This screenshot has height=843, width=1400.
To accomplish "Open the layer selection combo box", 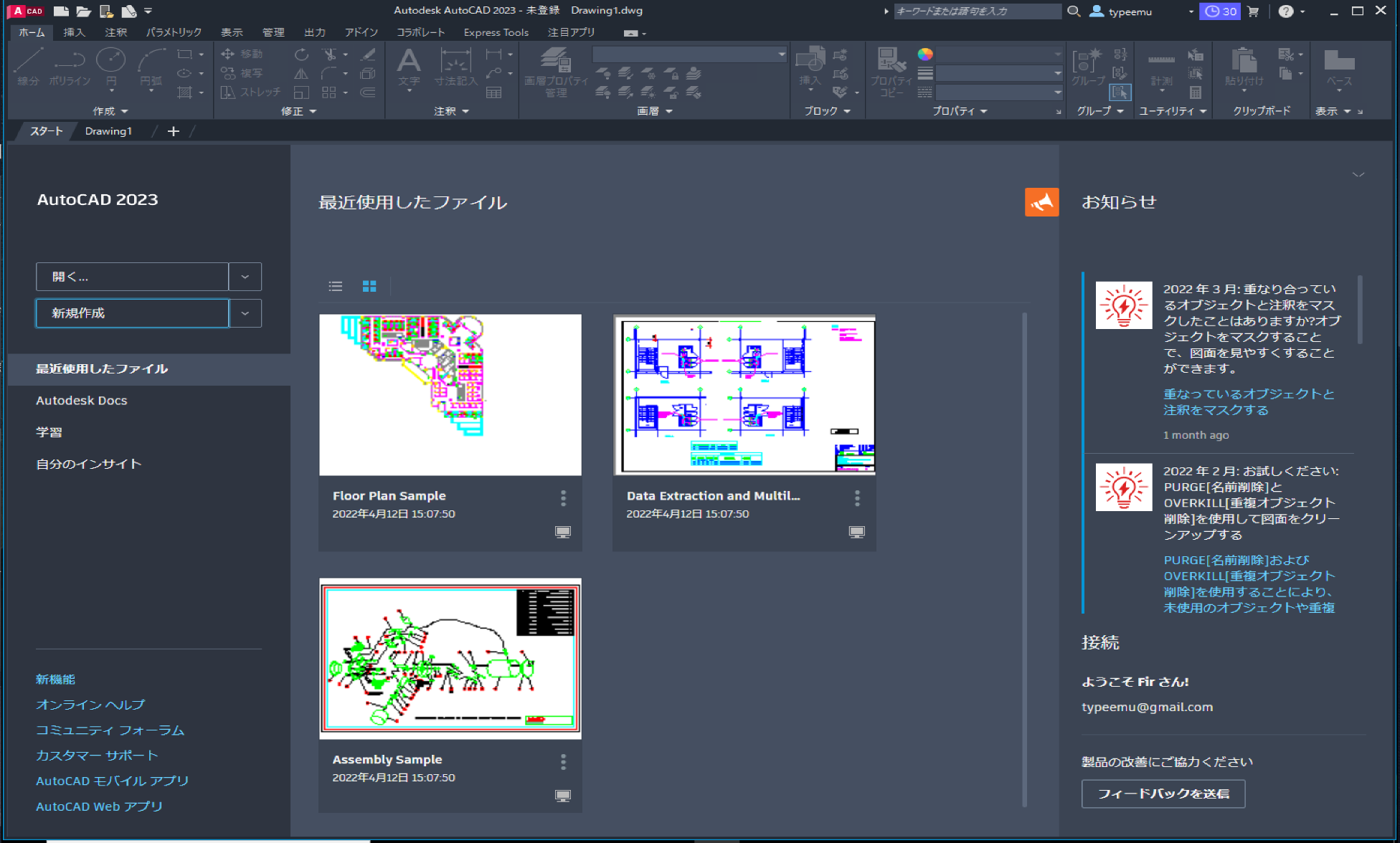I will (x=690, y=54).
